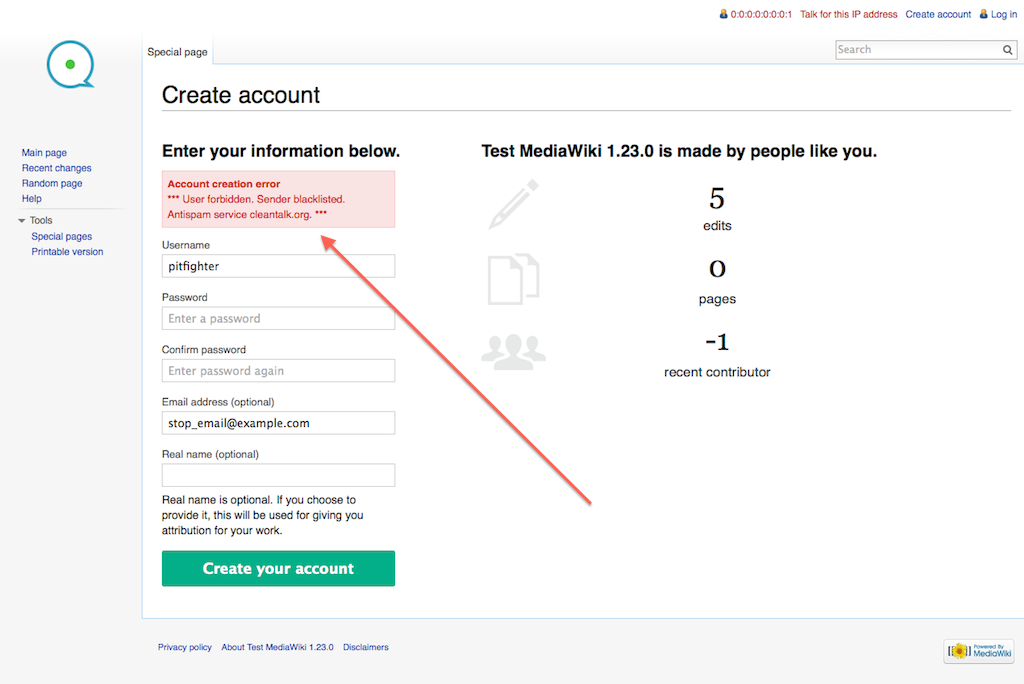The image size is (1024, 684).
Task: Click the search magnifying glass icon
Action: (x=1008, y=50)
